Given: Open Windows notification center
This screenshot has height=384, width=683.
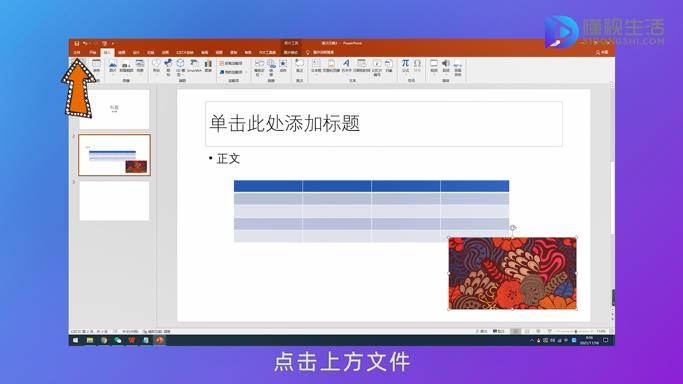Looking at the screenshot, I should point(606,340).
